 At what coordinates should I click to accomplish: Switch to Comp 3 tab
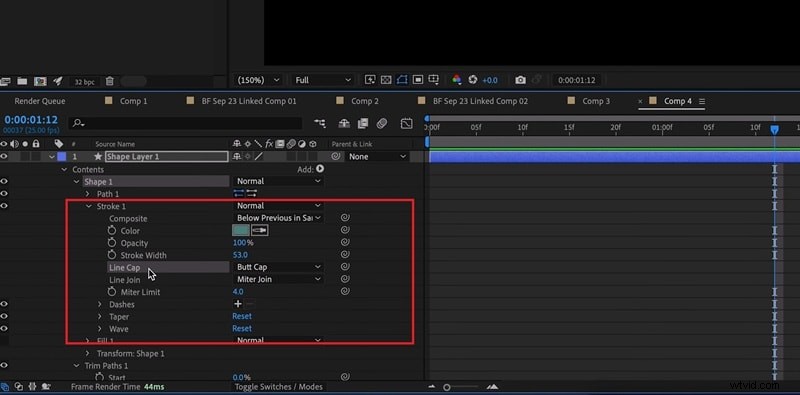(x=596, y=101)
